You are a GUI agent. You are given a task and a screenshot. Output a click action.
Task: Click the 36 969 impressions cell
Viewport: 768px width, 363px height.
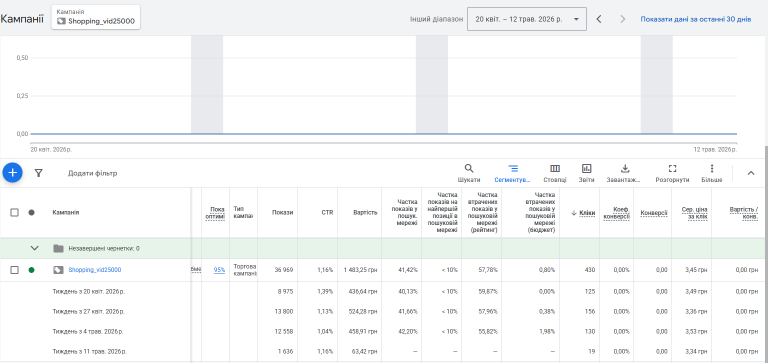pyautogui.click(x=284, y=270)
